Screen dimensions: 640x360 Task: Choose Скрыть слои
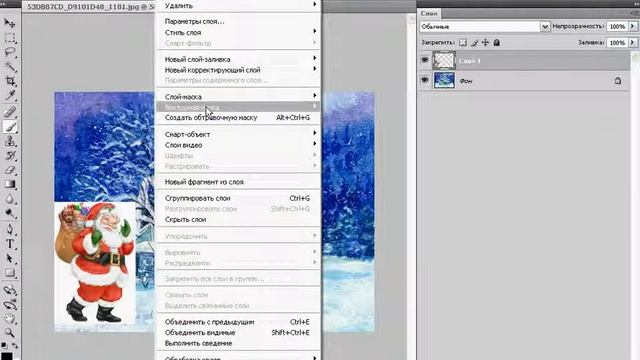pyautogui.click(x=239, y=219)
